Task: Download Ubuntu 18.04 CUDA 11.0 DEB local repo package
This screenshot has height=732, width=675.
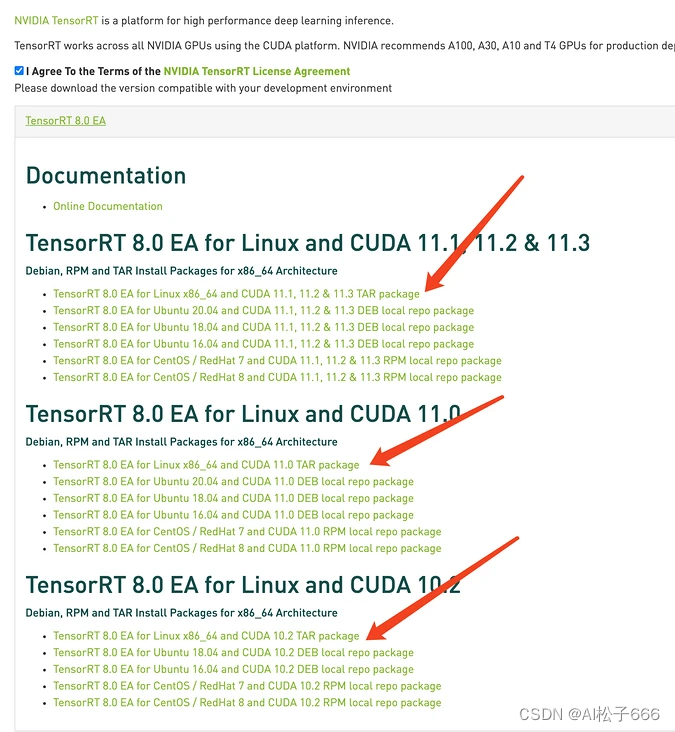Action: (233, 499)
